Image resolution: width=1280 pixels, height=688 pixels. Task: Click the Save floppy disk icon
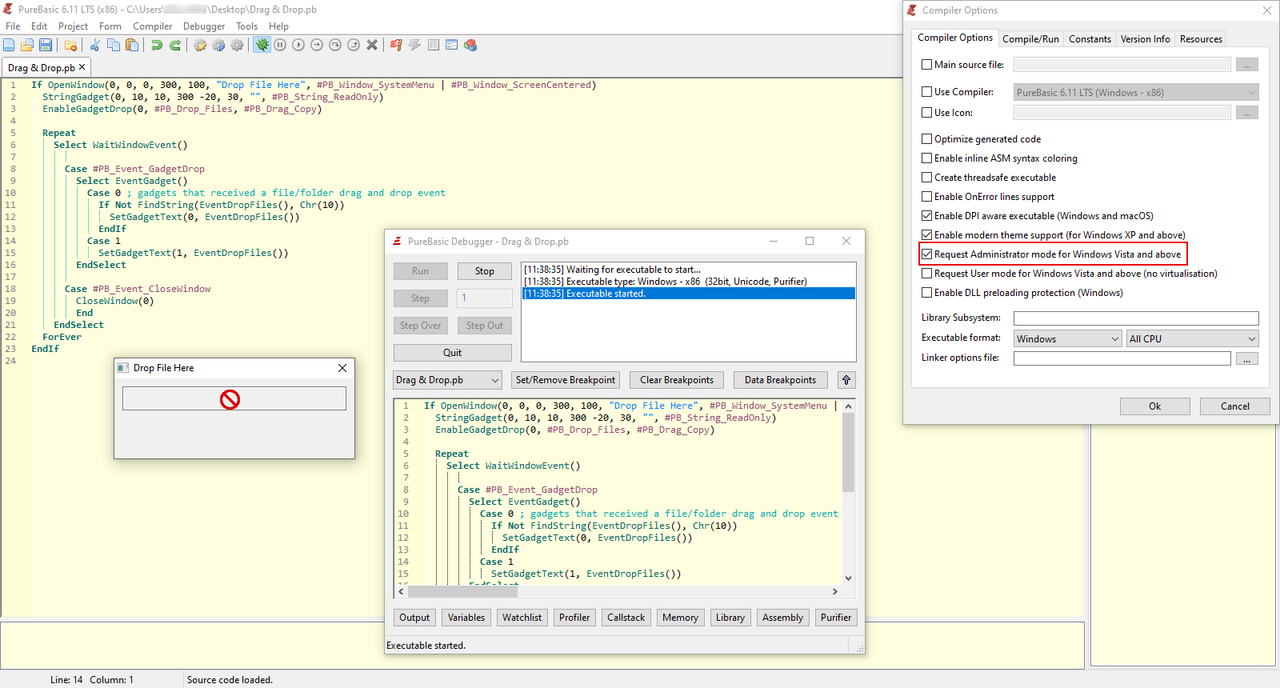45,45
